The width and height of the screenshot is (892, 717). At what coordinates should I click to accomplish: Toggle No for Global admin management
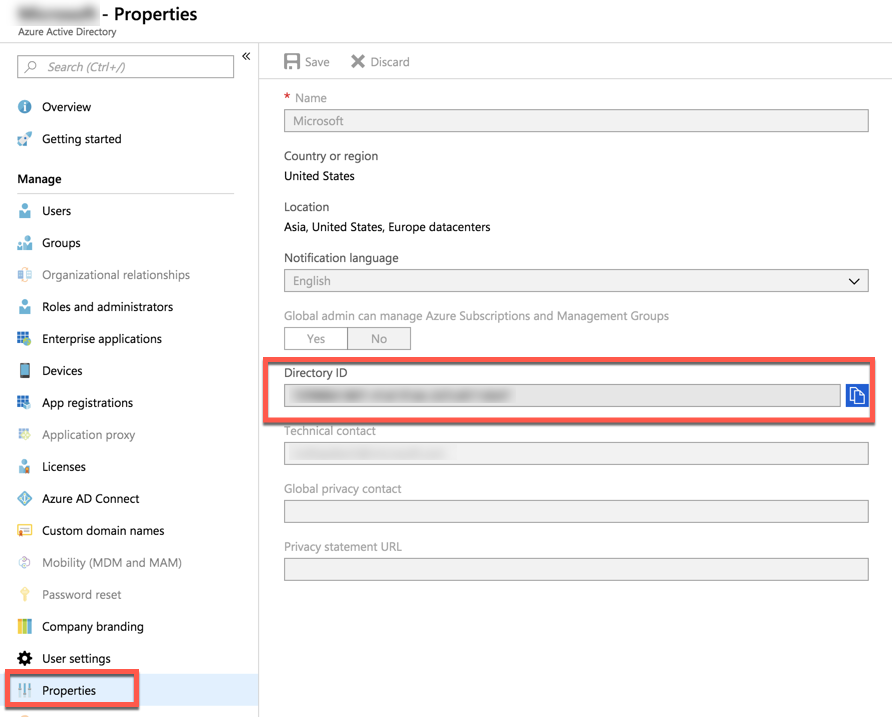(379, 339)
